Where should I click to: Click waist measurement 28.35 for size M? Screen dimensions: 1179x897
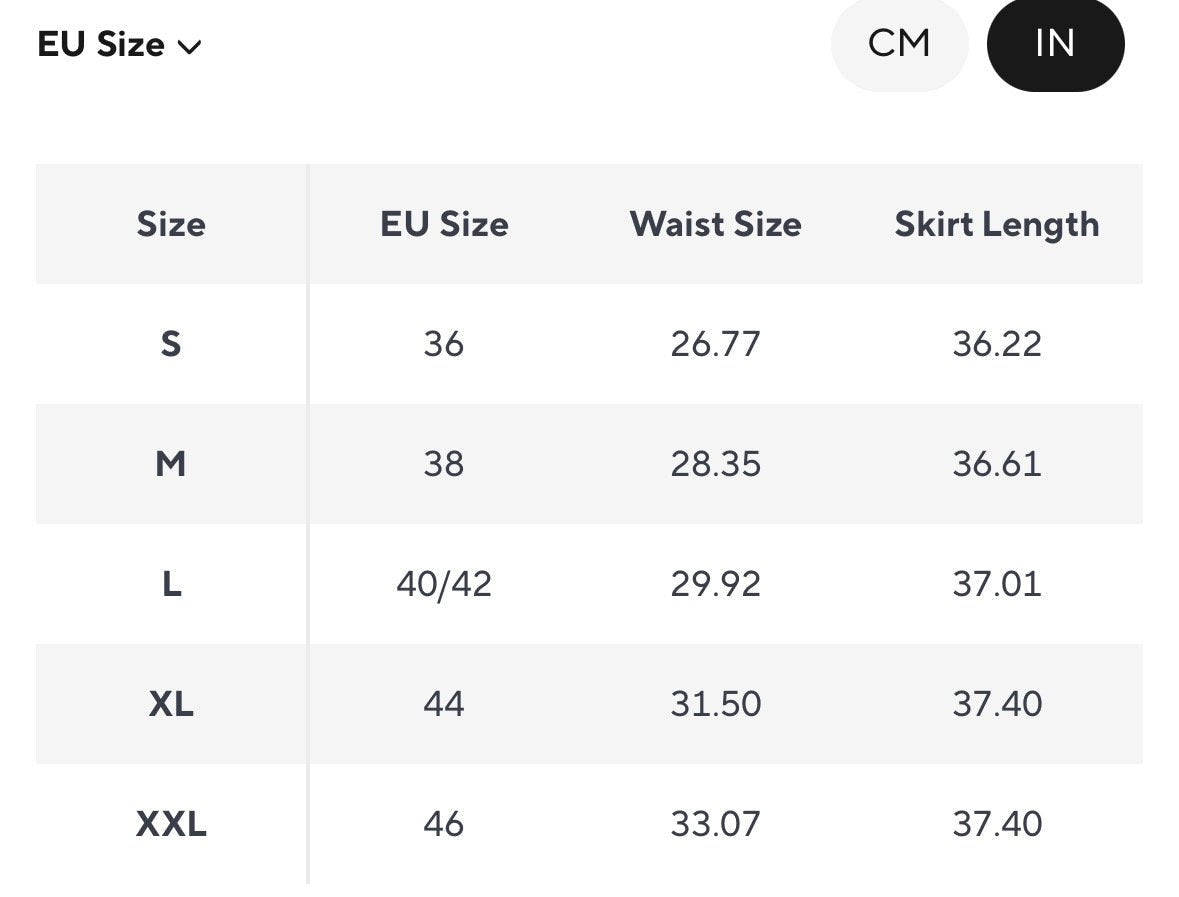click(714, 463)
